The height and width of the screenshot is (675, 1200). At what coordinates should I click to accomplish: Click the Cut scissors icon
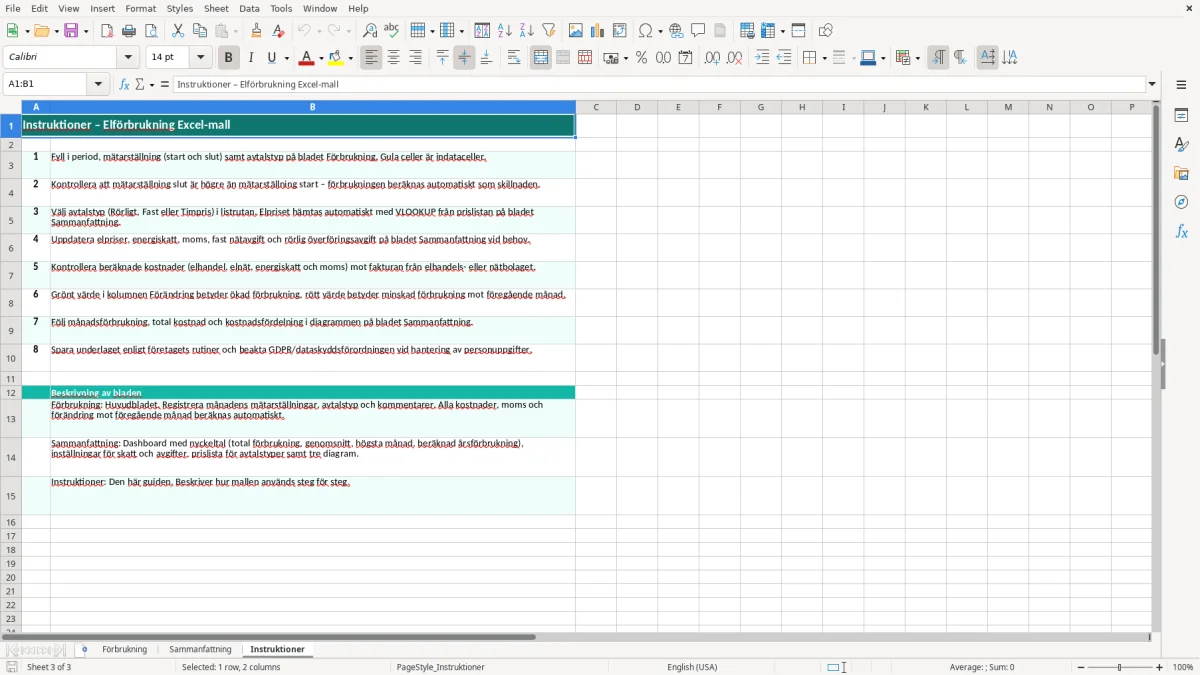(178, 31)
